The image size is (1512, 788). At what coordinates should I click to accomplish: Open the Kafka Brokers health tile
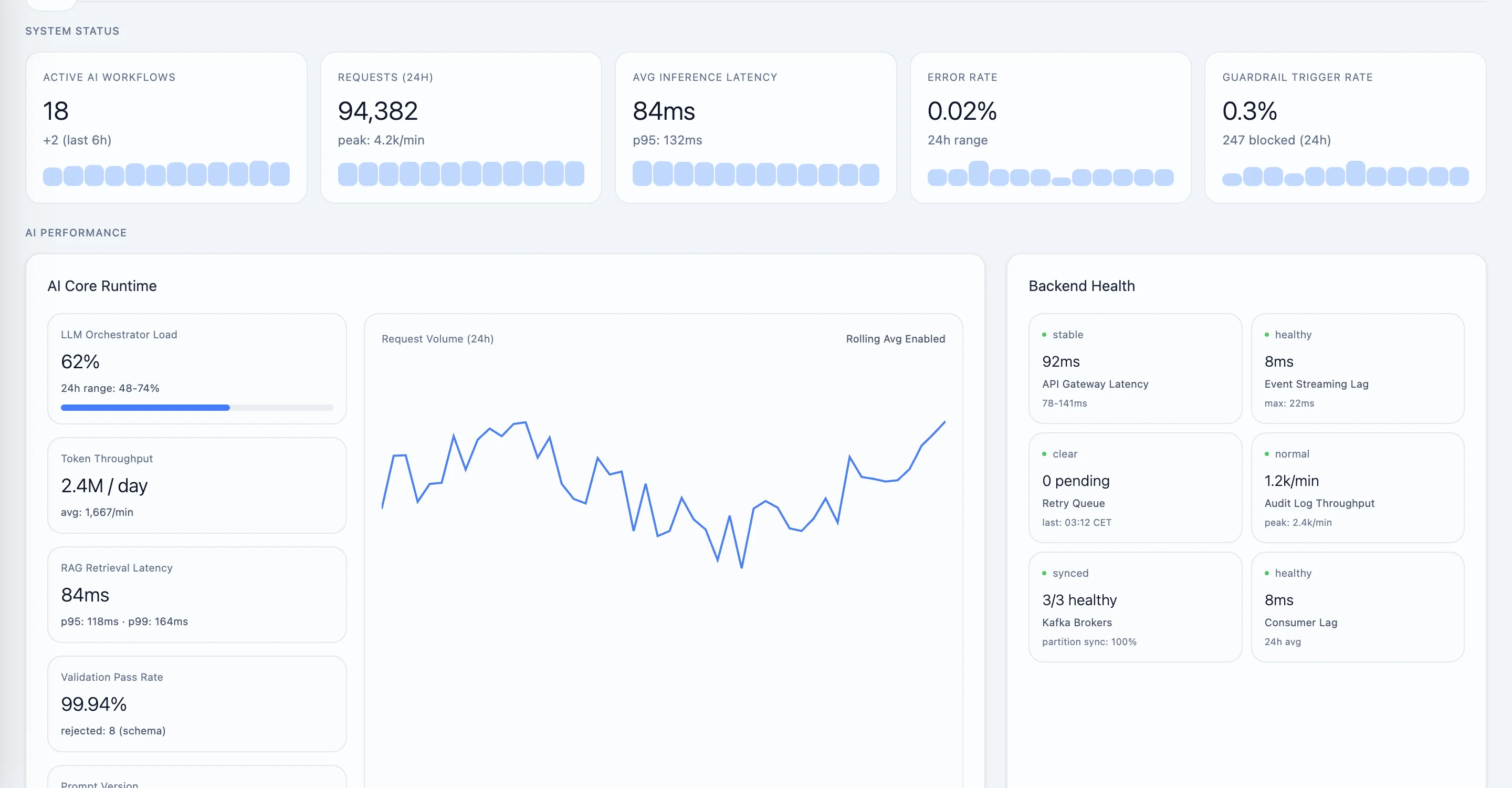1135,607
